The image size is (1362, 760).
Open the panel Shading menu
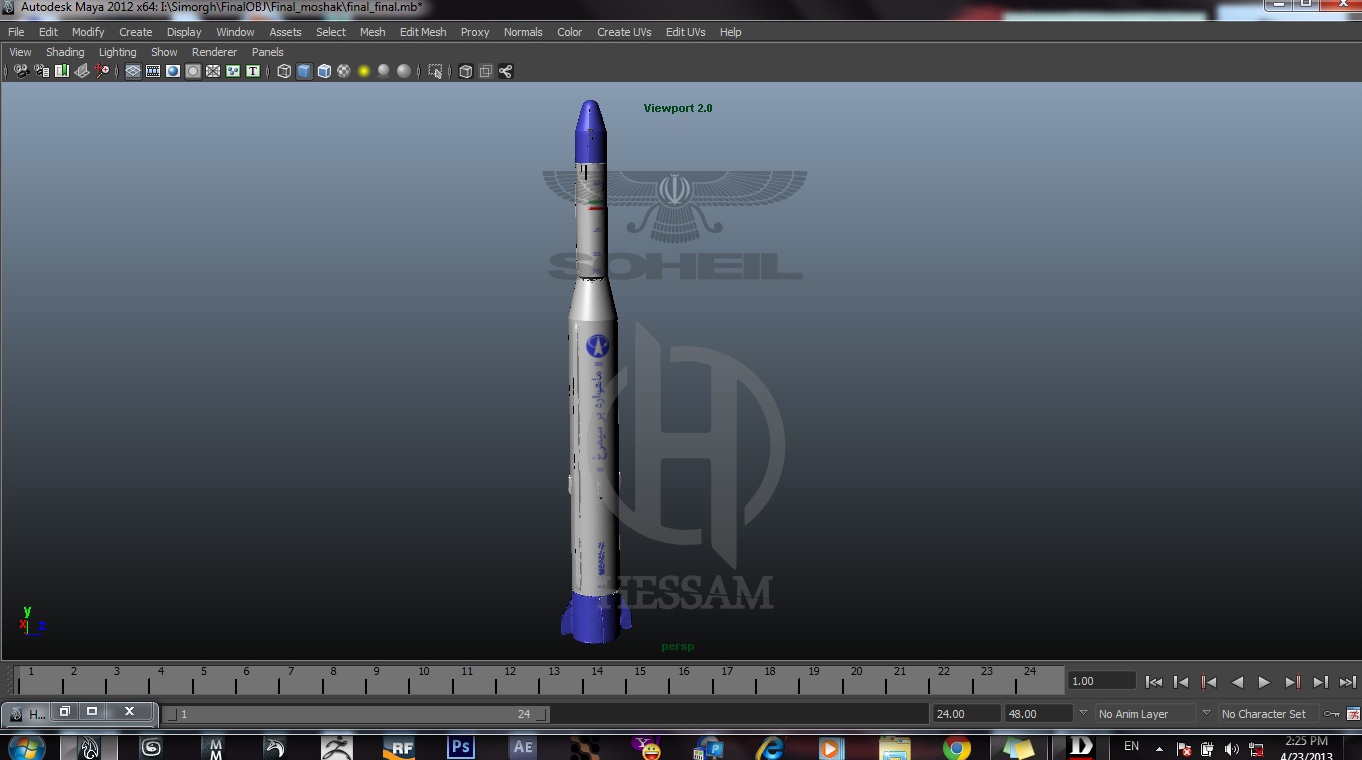(x=65, y=52)
